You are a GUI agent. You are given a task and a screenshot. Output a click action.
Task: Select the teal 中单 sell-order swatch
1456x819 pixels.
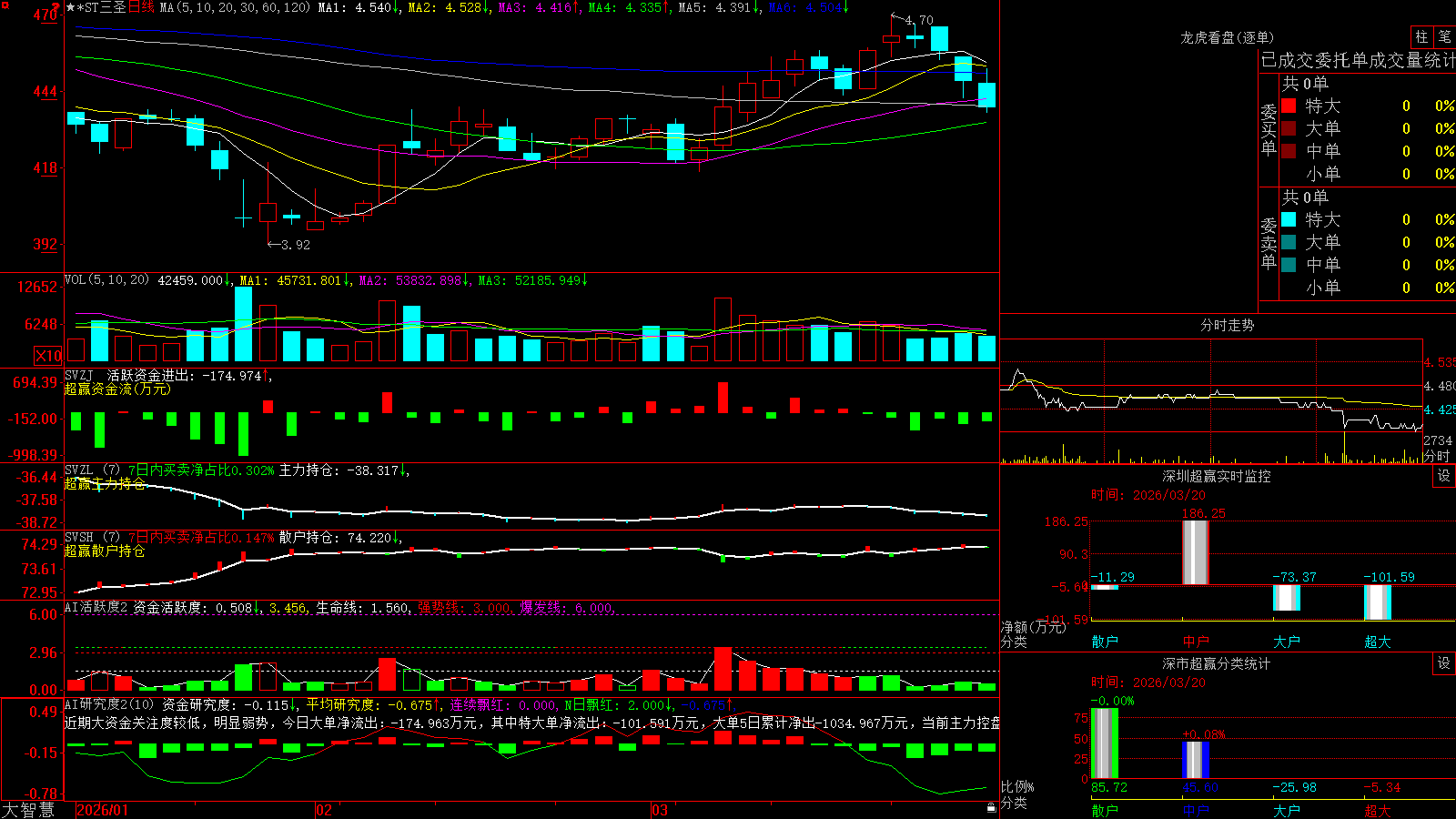[1289, 265]
